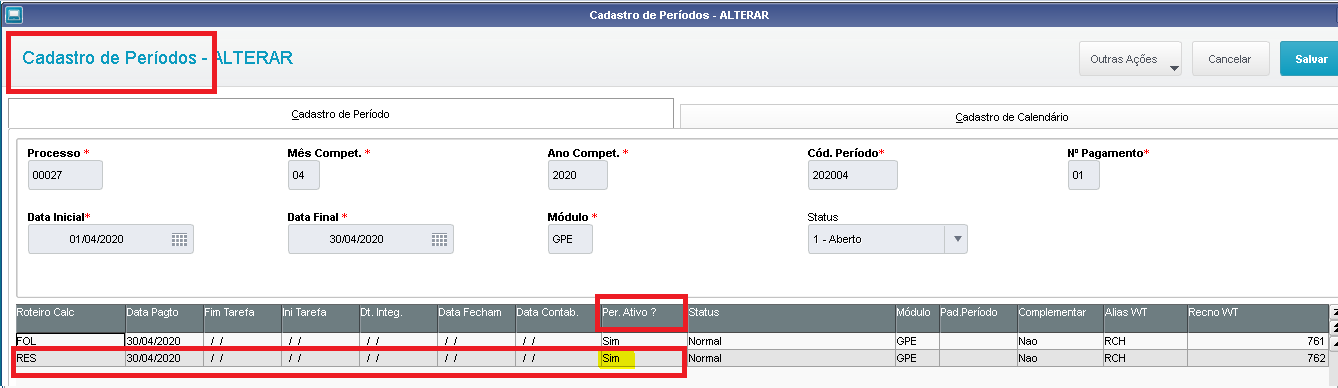This screenshot has height=388, width=1338.
Task: Click the application icon in title bar
Action: (14, 14)
